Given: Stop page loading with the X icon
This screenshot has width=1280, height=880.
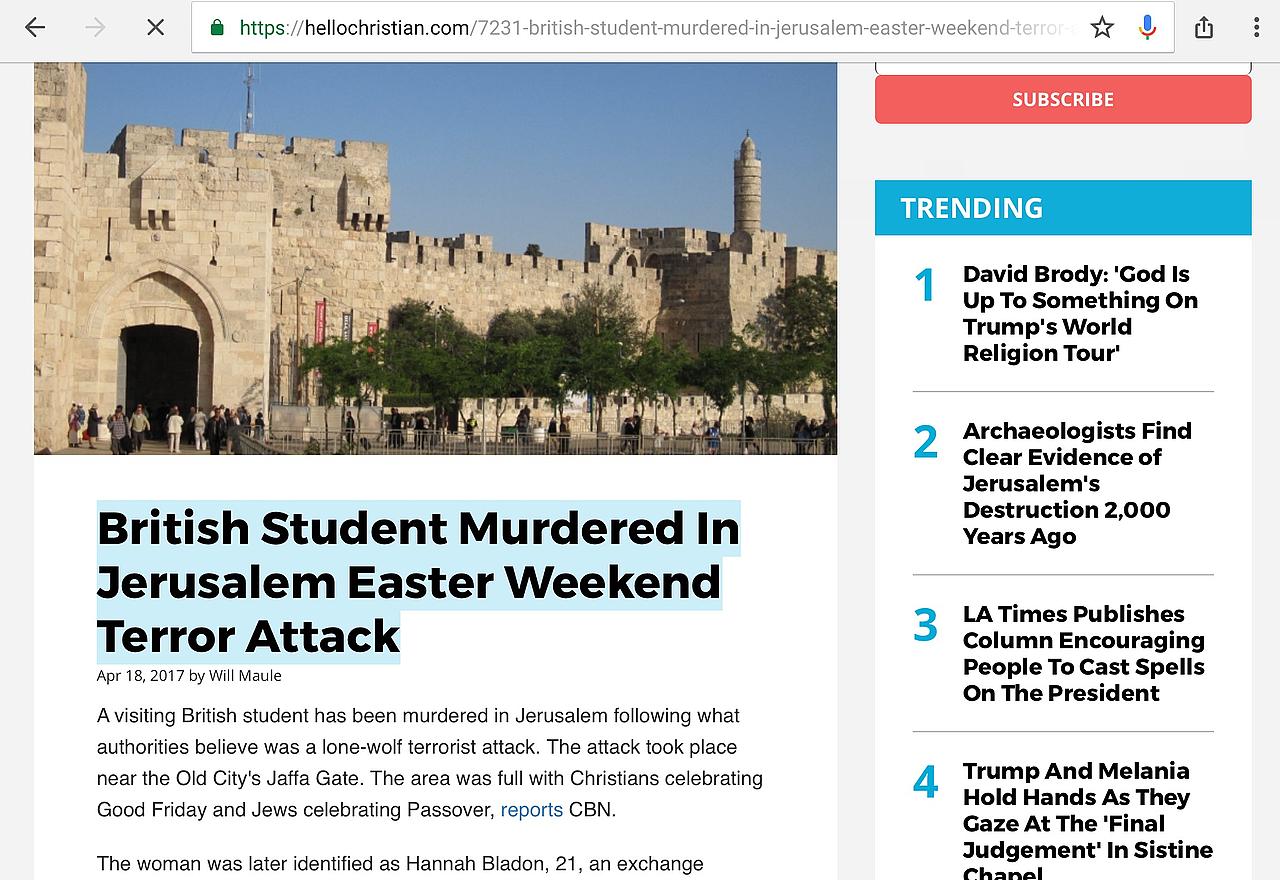Looking at the screenshot, I should point(155,28).
